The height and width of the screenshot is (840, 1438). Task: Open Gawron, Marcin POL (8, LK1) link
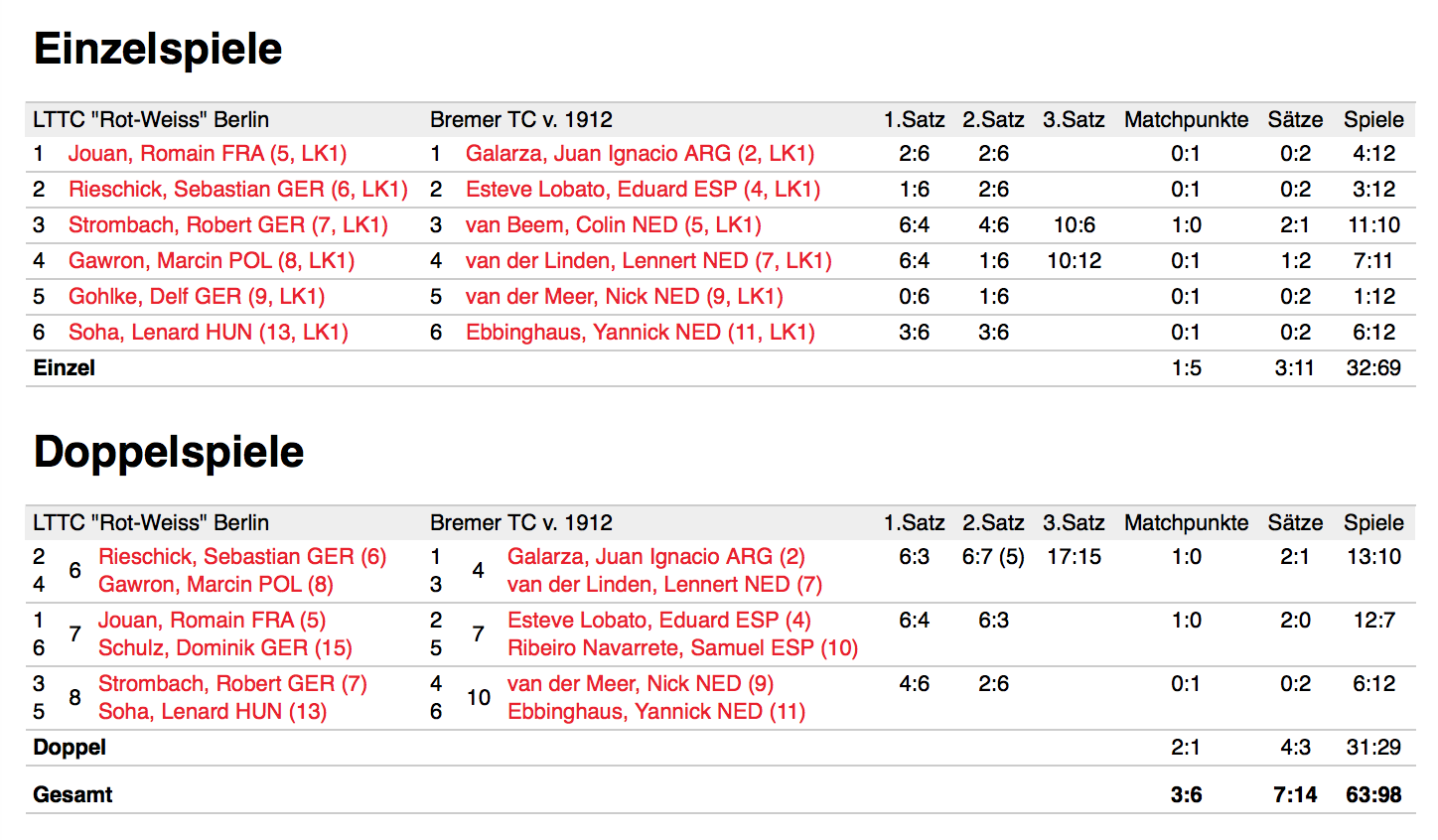pos(211,261)
